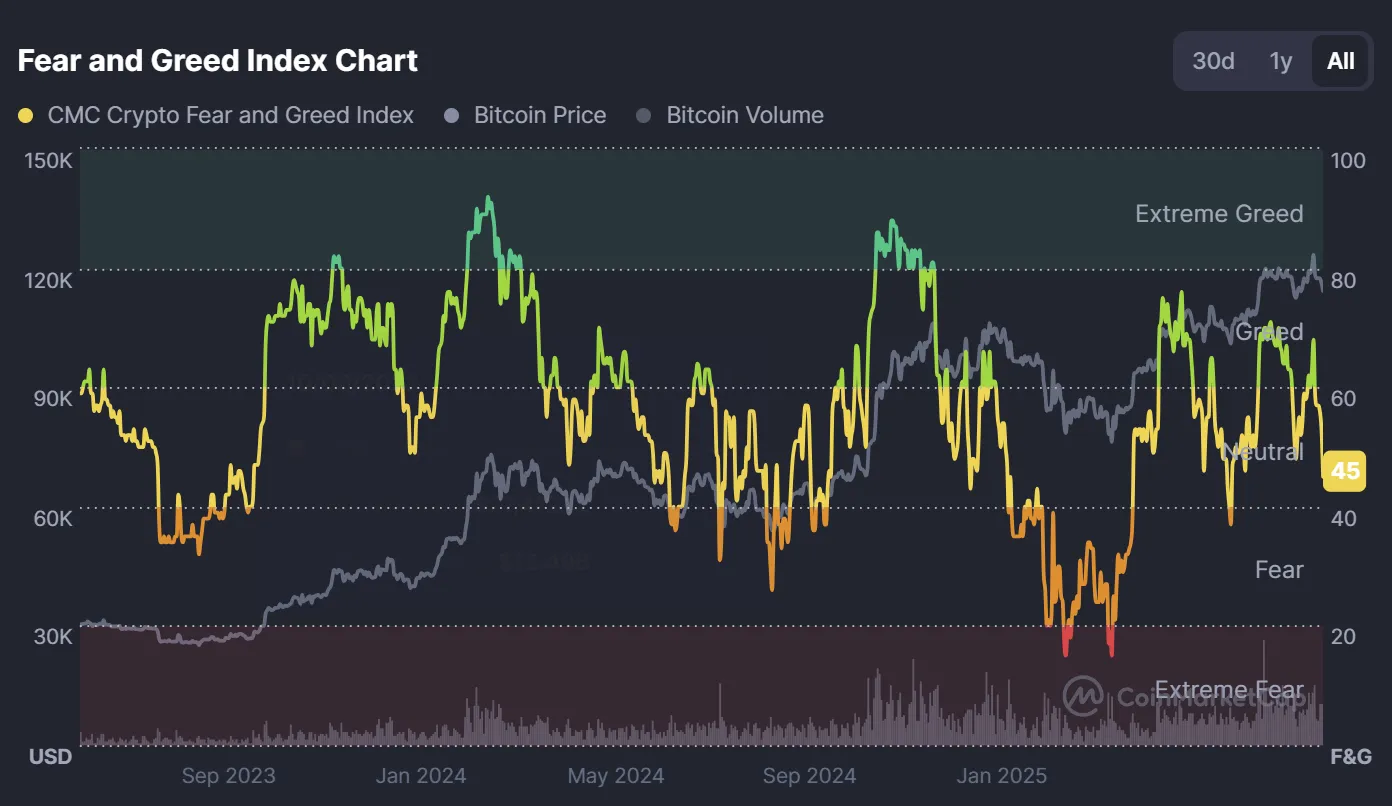Click the Jan 2025 date axis label
Screen dimensions: 1392x806
pos(1001,775)
